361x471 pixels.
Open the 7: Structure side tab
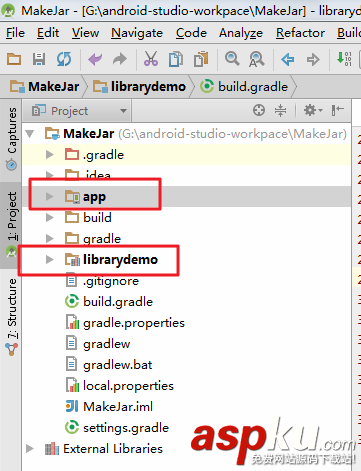(x=12, y=317)
